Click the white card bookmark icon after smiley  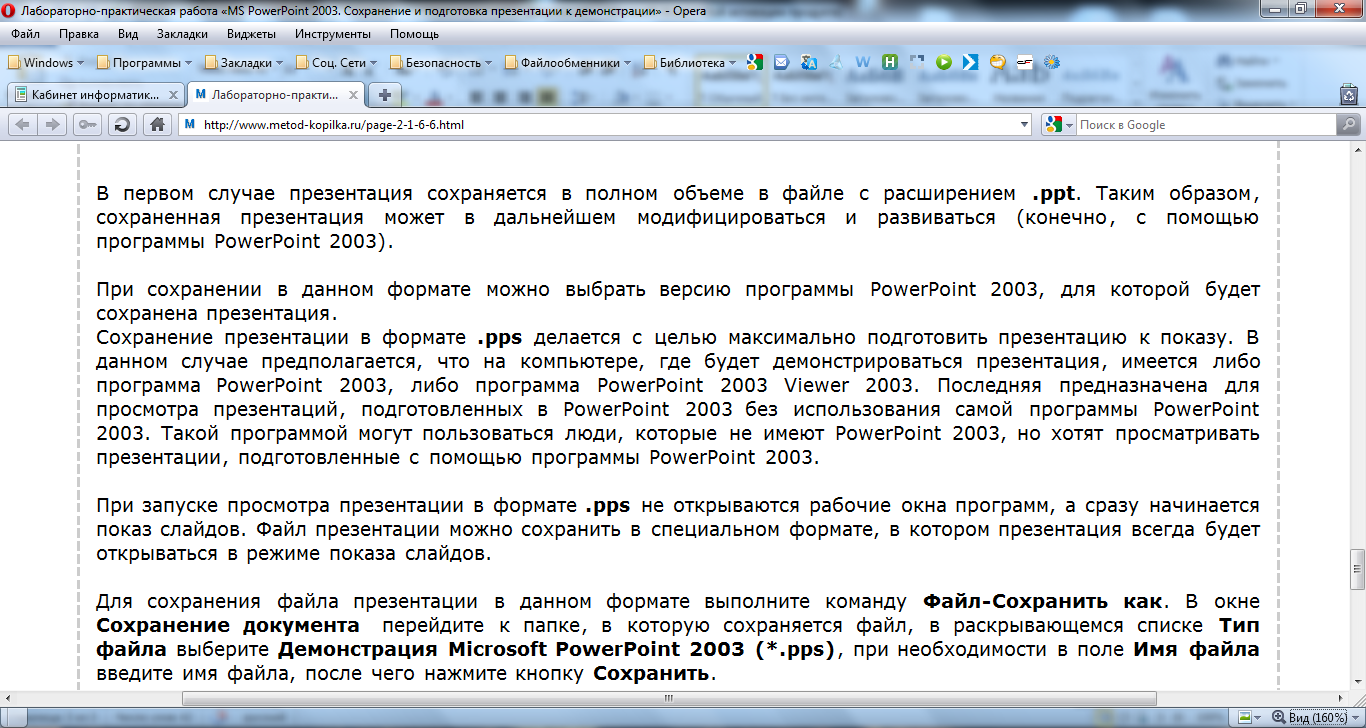click(x=1024, y=62)
